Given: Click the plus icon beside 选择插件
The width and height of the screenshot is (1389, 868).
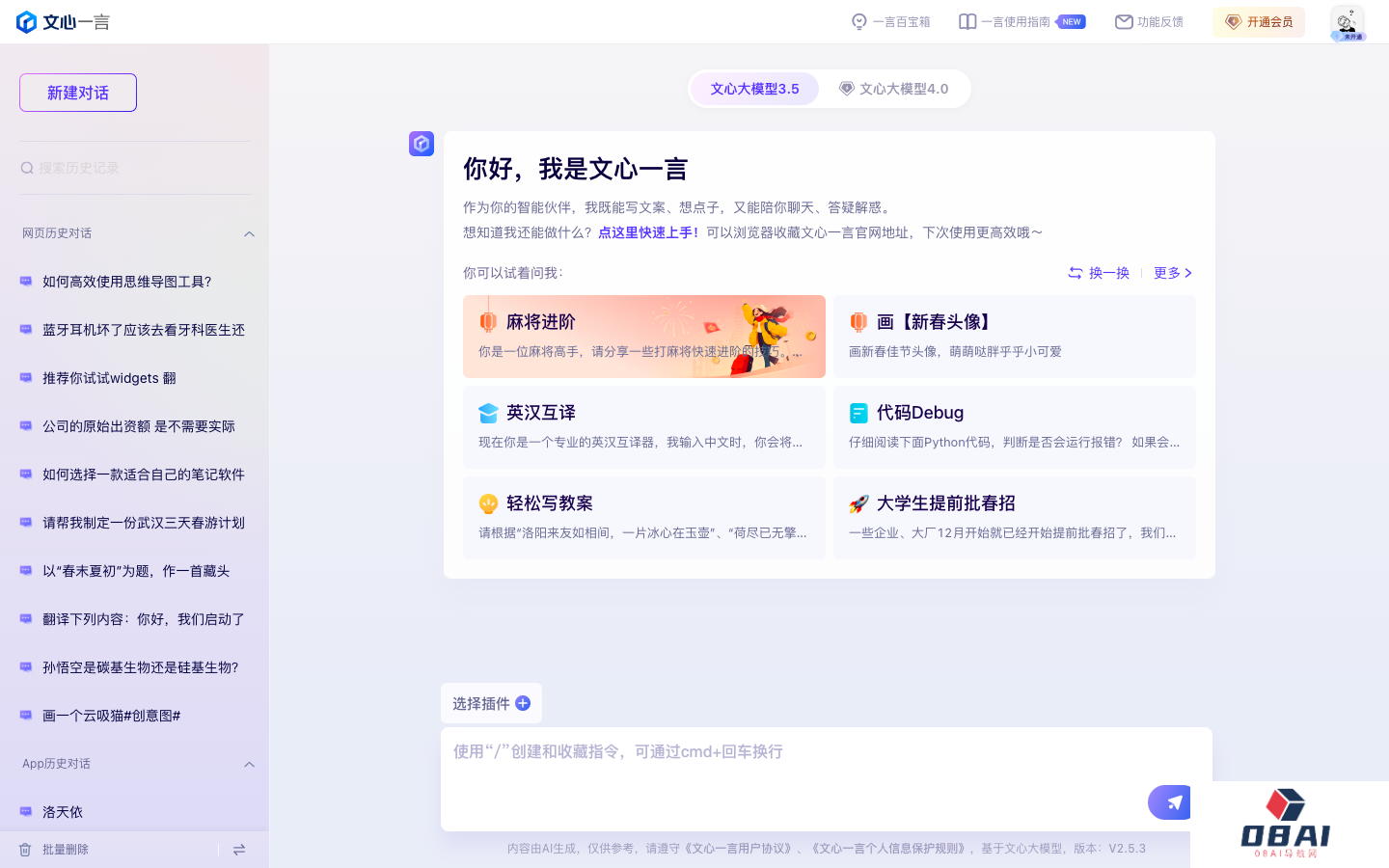Looking at the screenshot, I should (x=523, y=703).
